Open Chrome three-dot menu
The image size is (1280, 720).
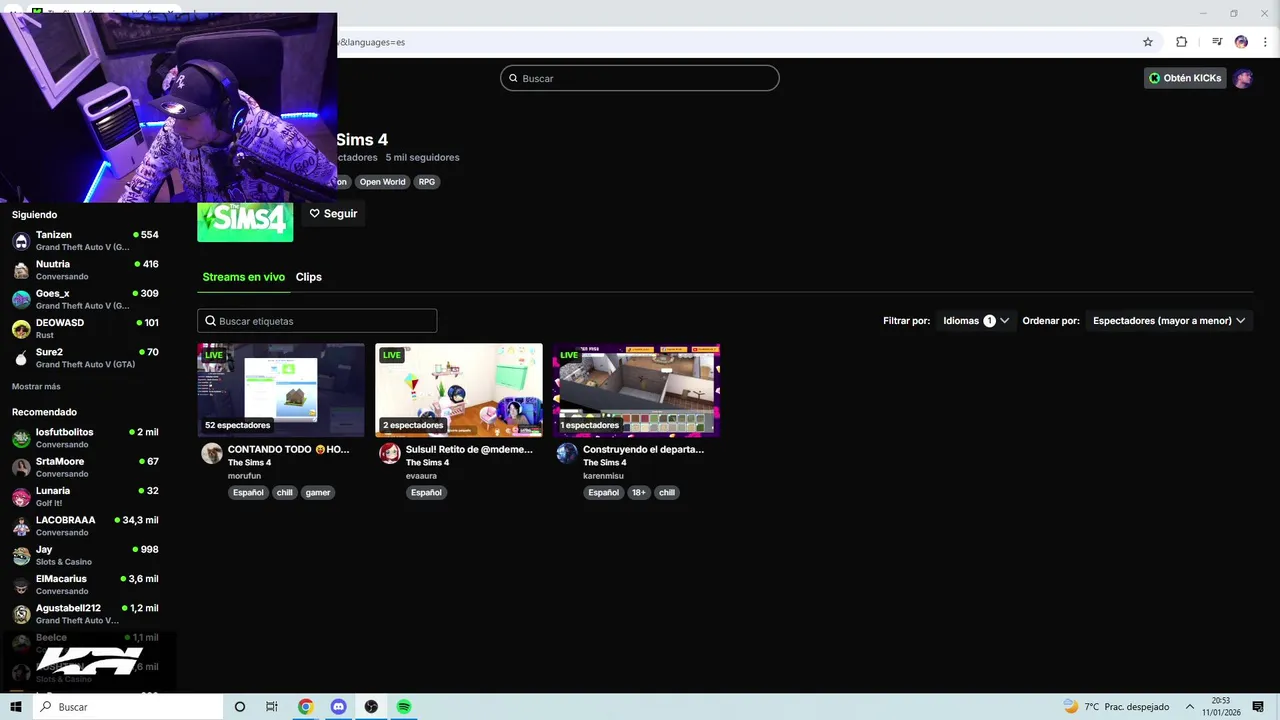(1265, 42)
